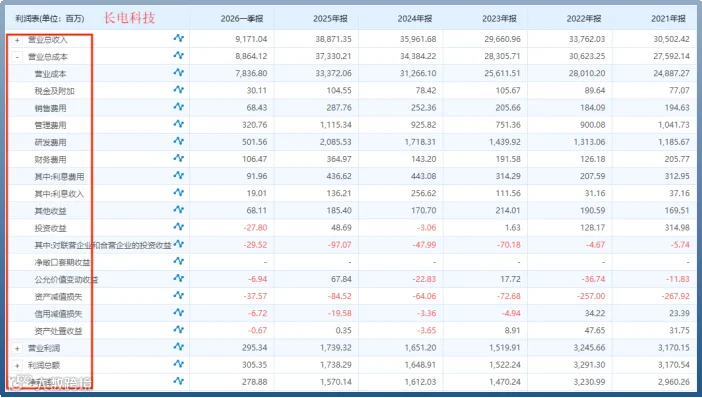Click trend icon beside 其中:利息费用
The width and height of the screenshot is (702, 398).
click(x=179, y=175)
